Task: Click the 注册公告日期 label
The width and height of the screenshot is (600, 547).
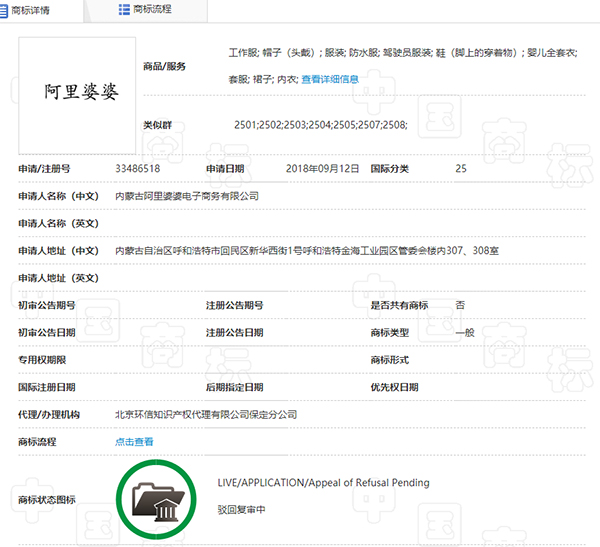Action: [235, 333]
